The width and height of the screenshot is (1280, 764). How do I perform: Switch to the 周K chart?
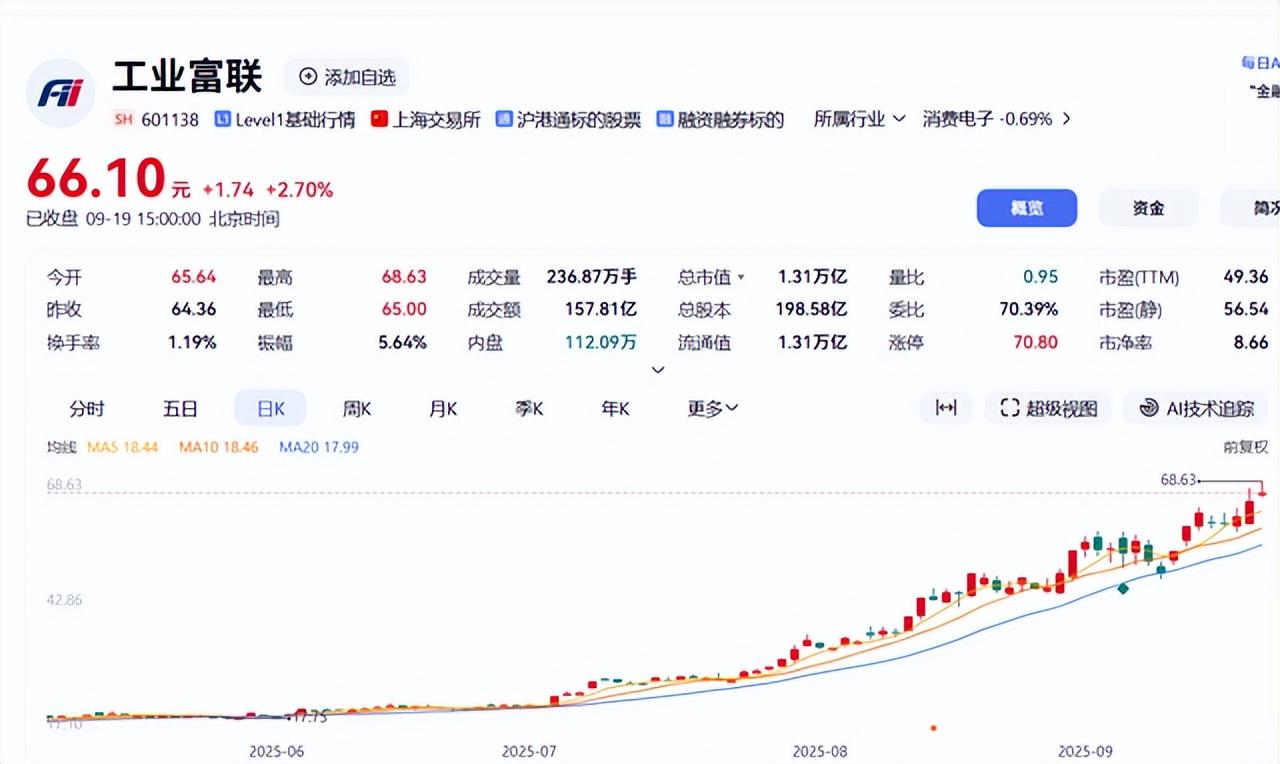(357, 408)
